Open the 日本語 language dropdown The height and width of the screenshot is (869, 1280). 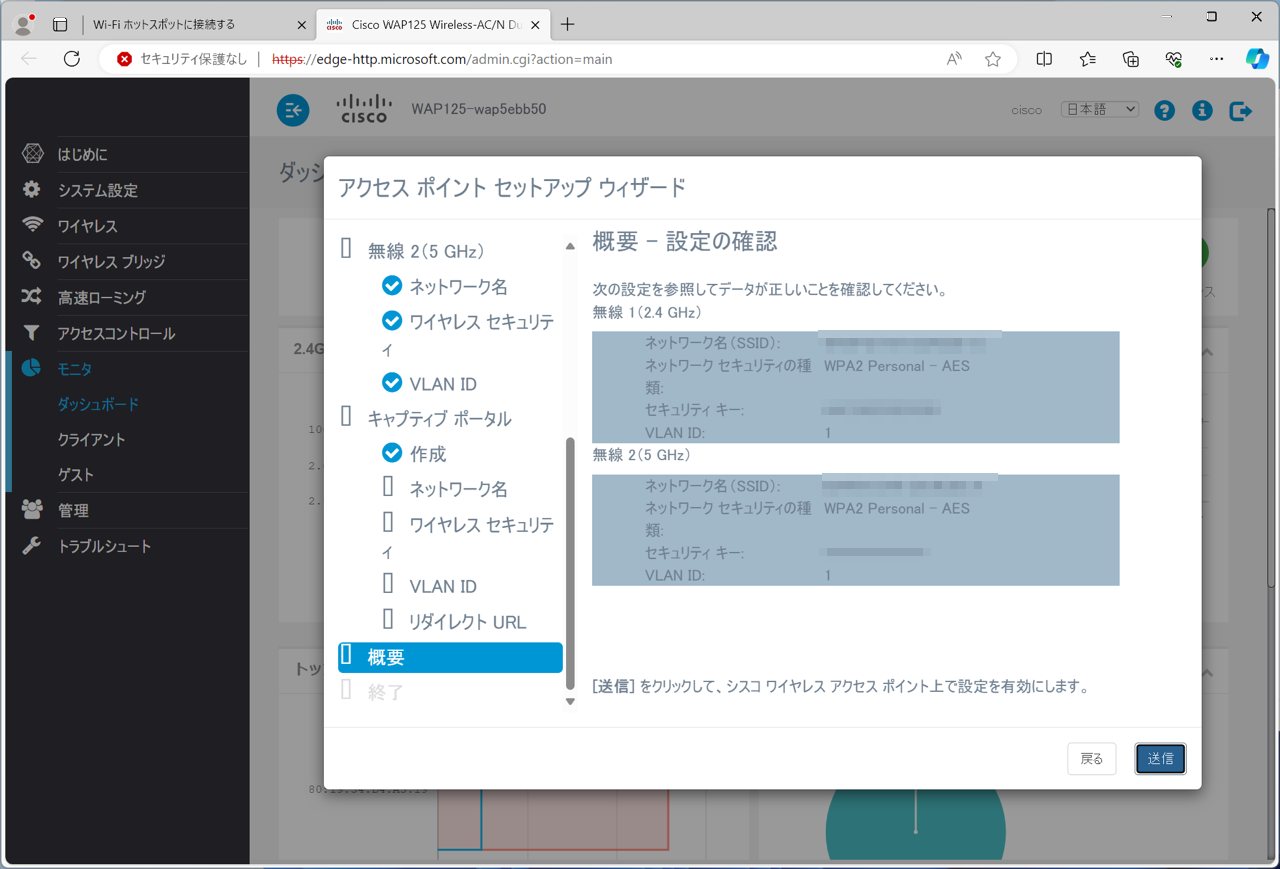point(1100,110)
